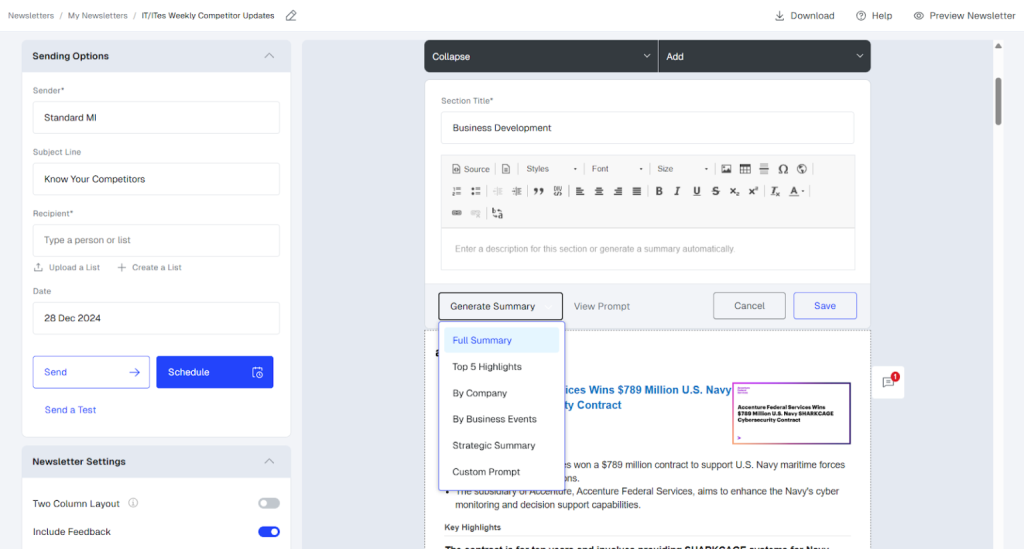Click the Templates document icon

pos(506,169)
